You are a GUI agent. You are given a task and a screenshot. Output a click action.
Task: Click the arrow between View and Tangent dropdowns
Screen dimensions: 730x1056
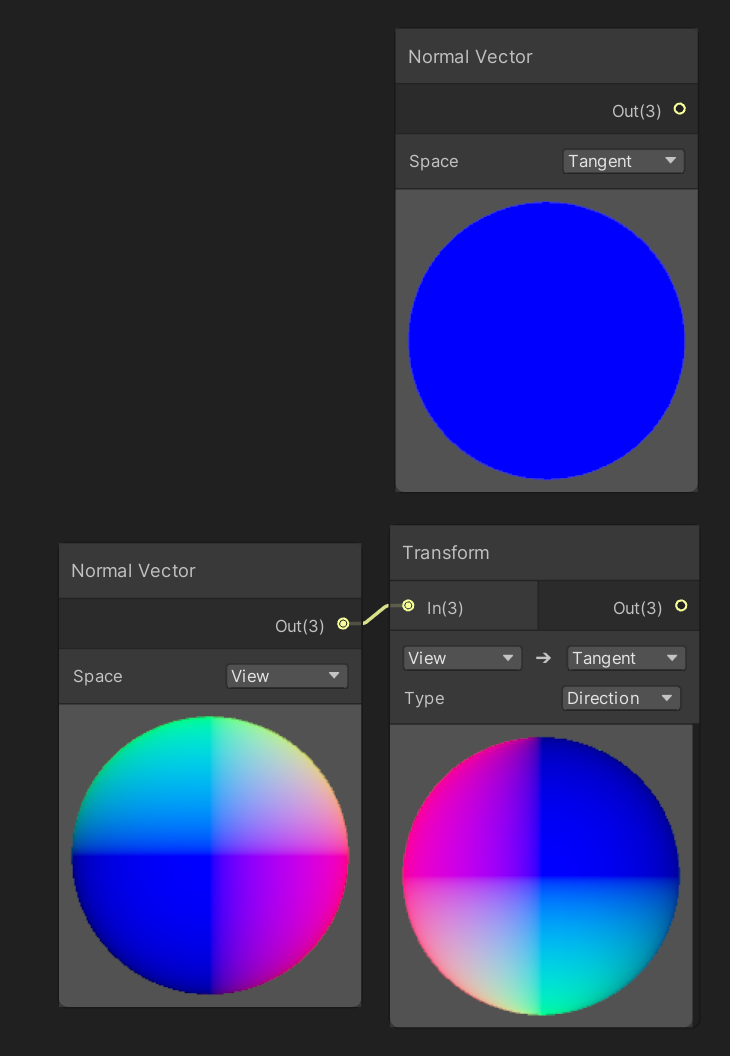543,658
